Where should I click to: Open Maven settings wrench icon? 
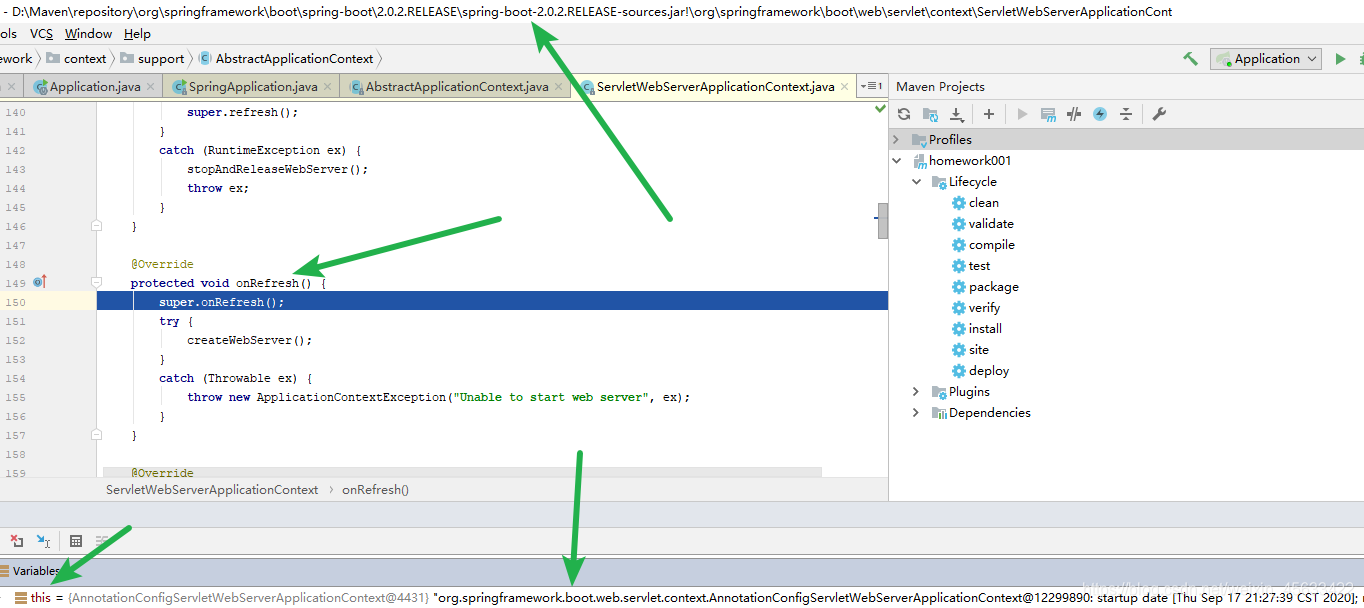pyautogui.click(x=1159, y=114)
